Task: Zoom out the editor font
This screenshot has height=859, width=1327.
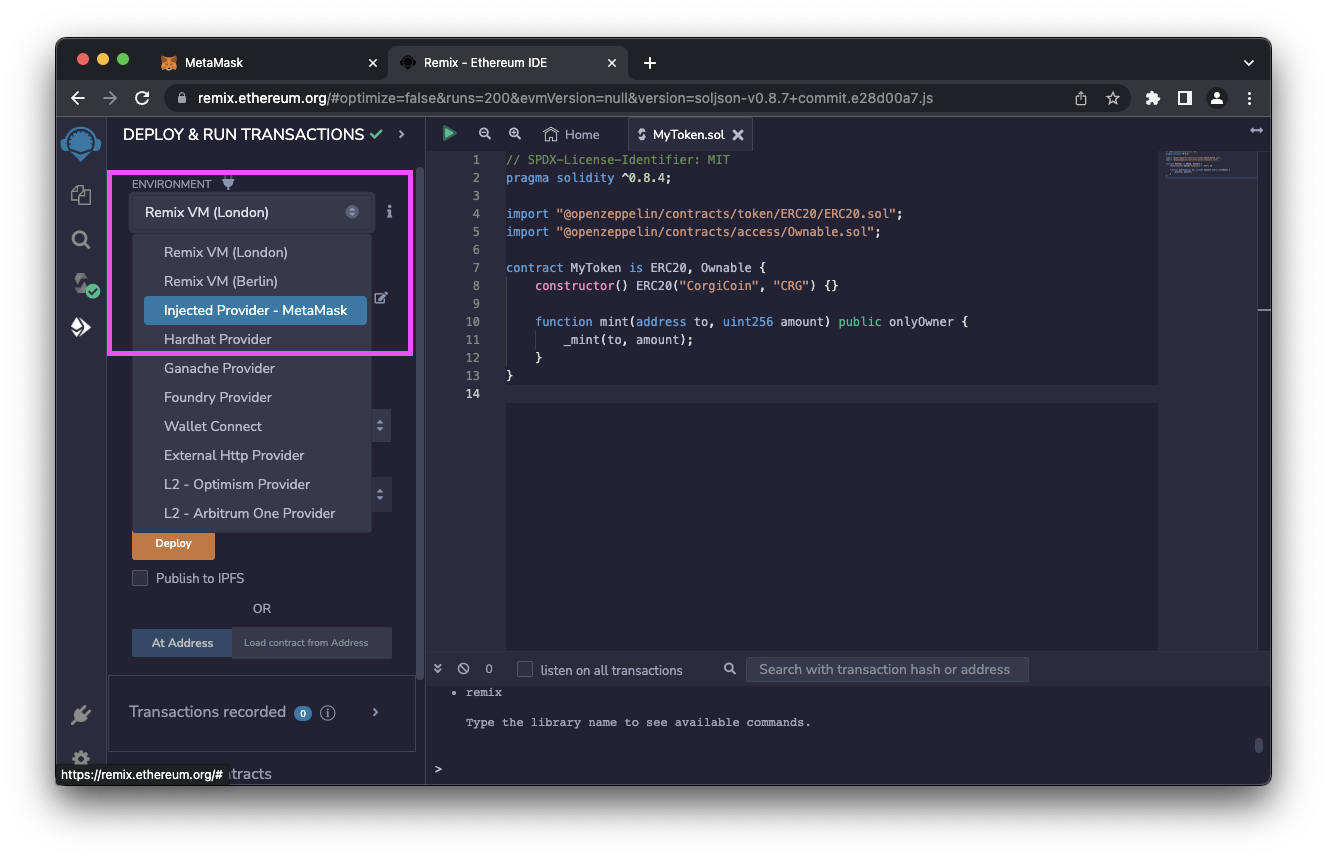Action: (x=485, y=134)
